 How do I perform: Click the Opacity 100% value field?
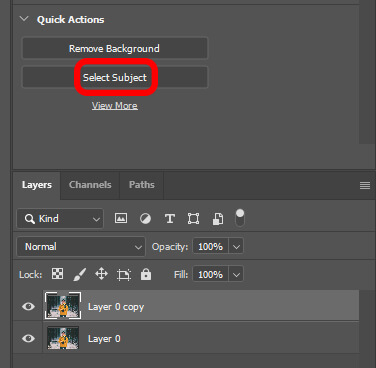(x=210, y=247)
